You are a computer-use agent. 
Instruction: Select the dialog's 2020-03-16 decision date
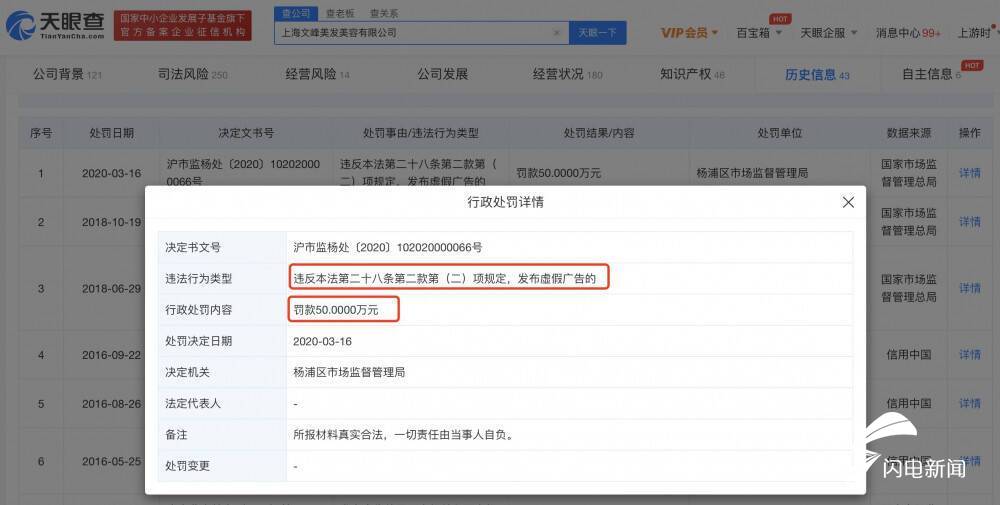pyautogui.click(x=322, y=341)
